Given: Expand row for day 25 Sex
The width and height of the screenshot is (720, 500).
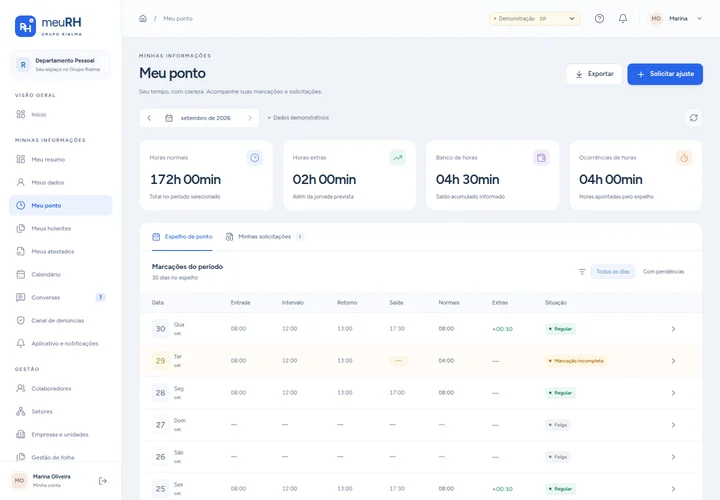Looking at the screenshot, I should pos(673,489).
